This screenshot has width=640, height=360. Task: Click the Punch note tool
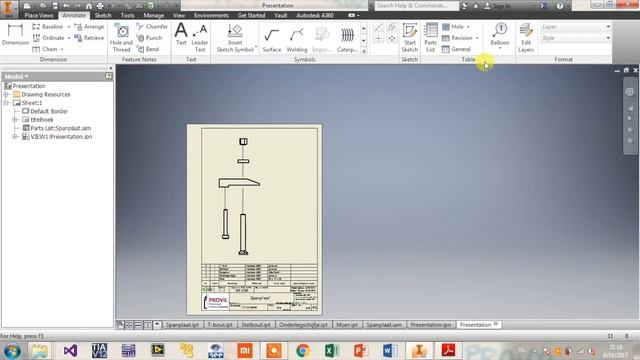tap(149, 38)
